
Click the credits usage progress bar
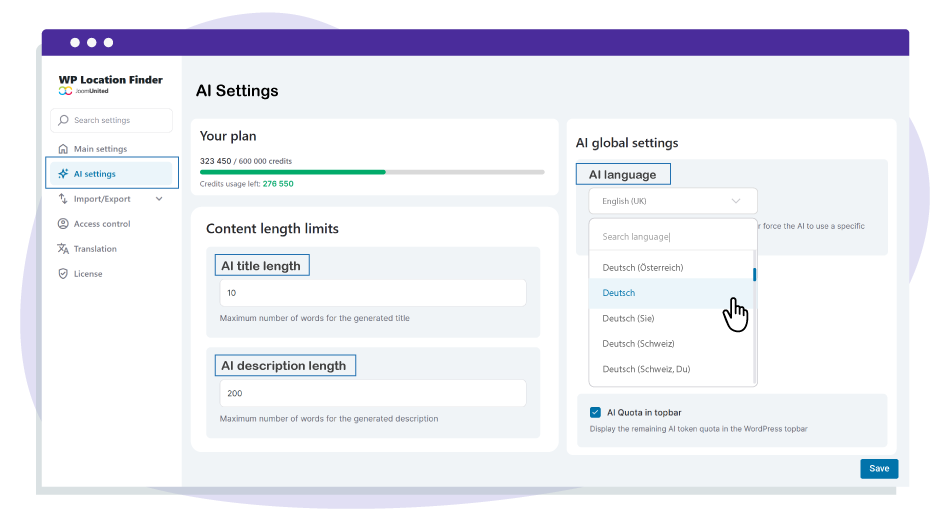pyautogui.click(x=372, y=172)
